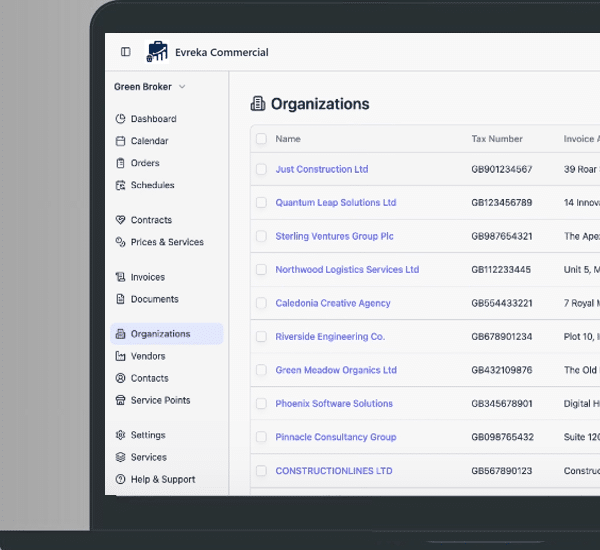Check the Caledonia Creative Agency row checkbox
This screenshot has height=550, width=600.
click(x=261, y=303)
